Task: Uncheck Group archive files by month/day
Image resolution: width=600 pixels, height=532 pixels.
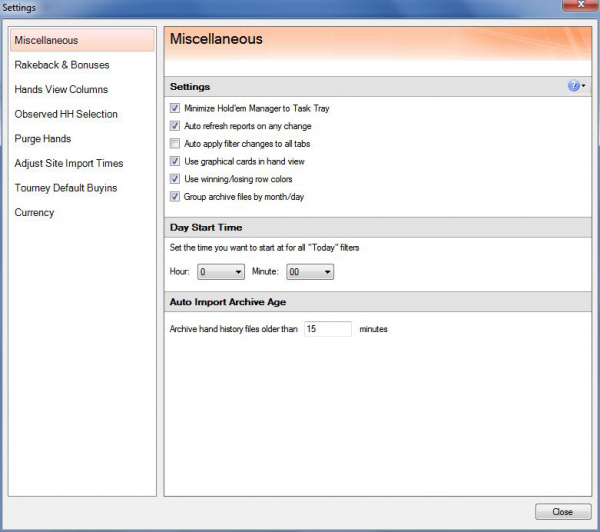Action: click(175, 197)
